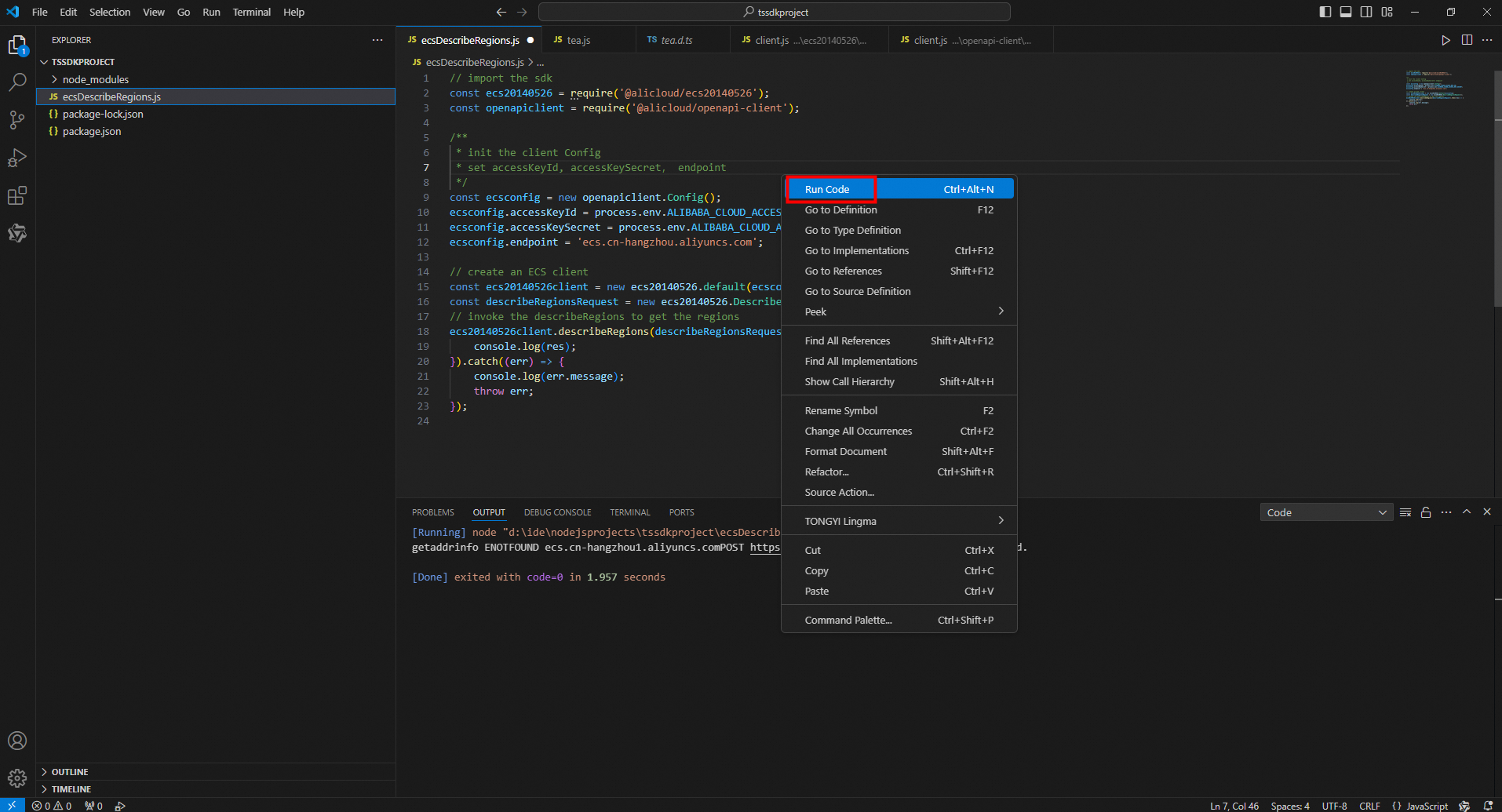Image resolution: width=1502 pixels, height=812 pixels.
Task: Go forward using the navigation arrow
Action: click(x=522, y=12)
